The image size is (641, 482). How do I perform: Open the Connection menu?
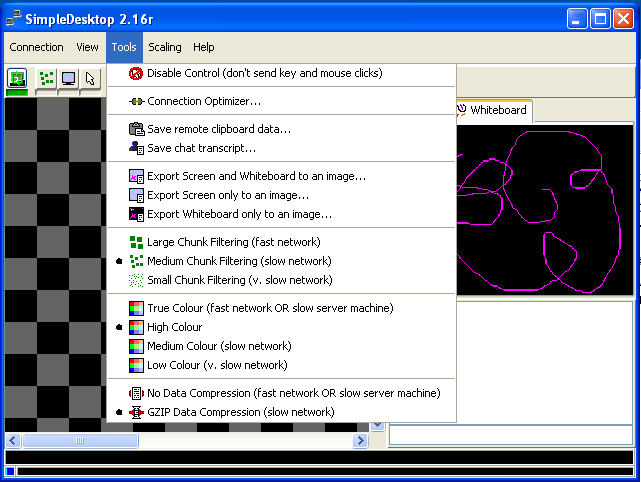36,47
